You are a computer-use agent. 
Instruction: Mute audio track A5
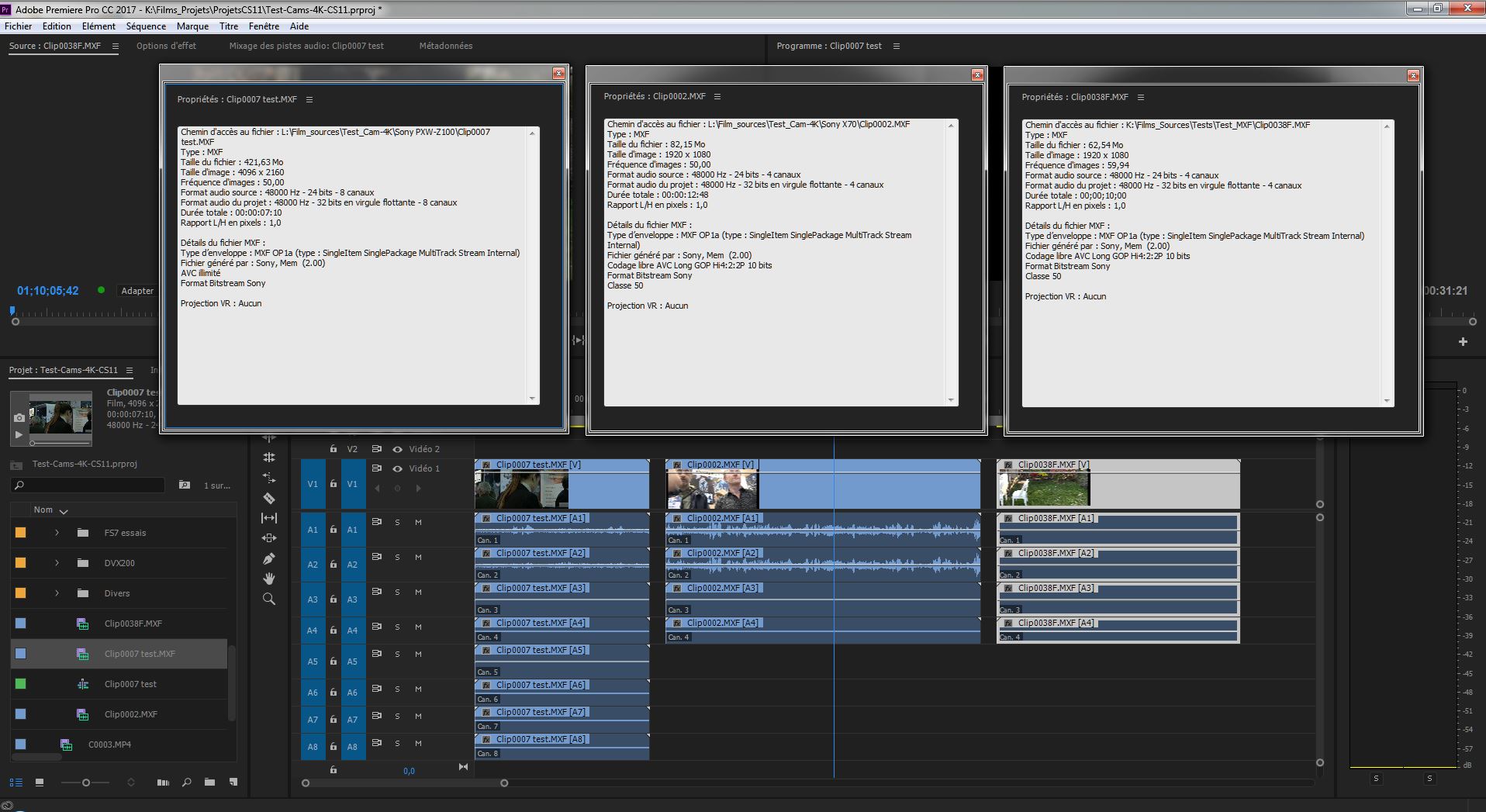tap(418, 654)
